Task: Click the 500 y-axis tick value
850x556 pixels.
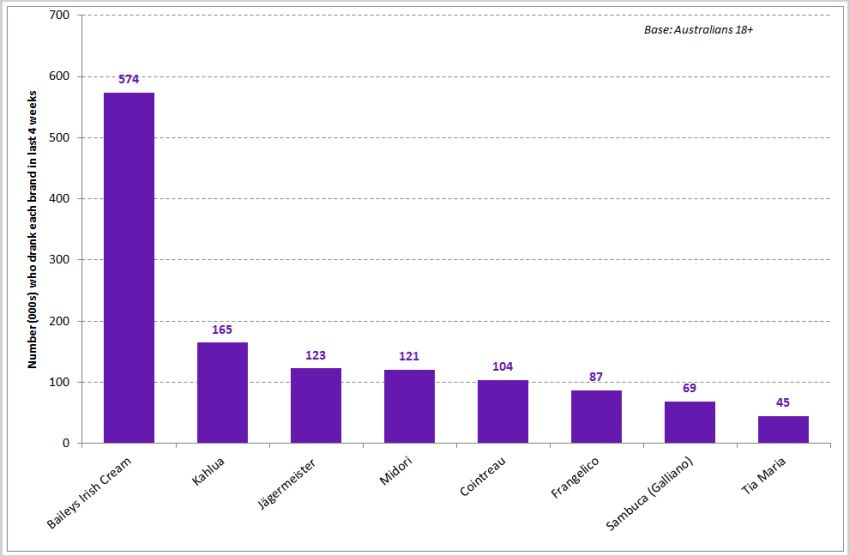Action: 60,138
